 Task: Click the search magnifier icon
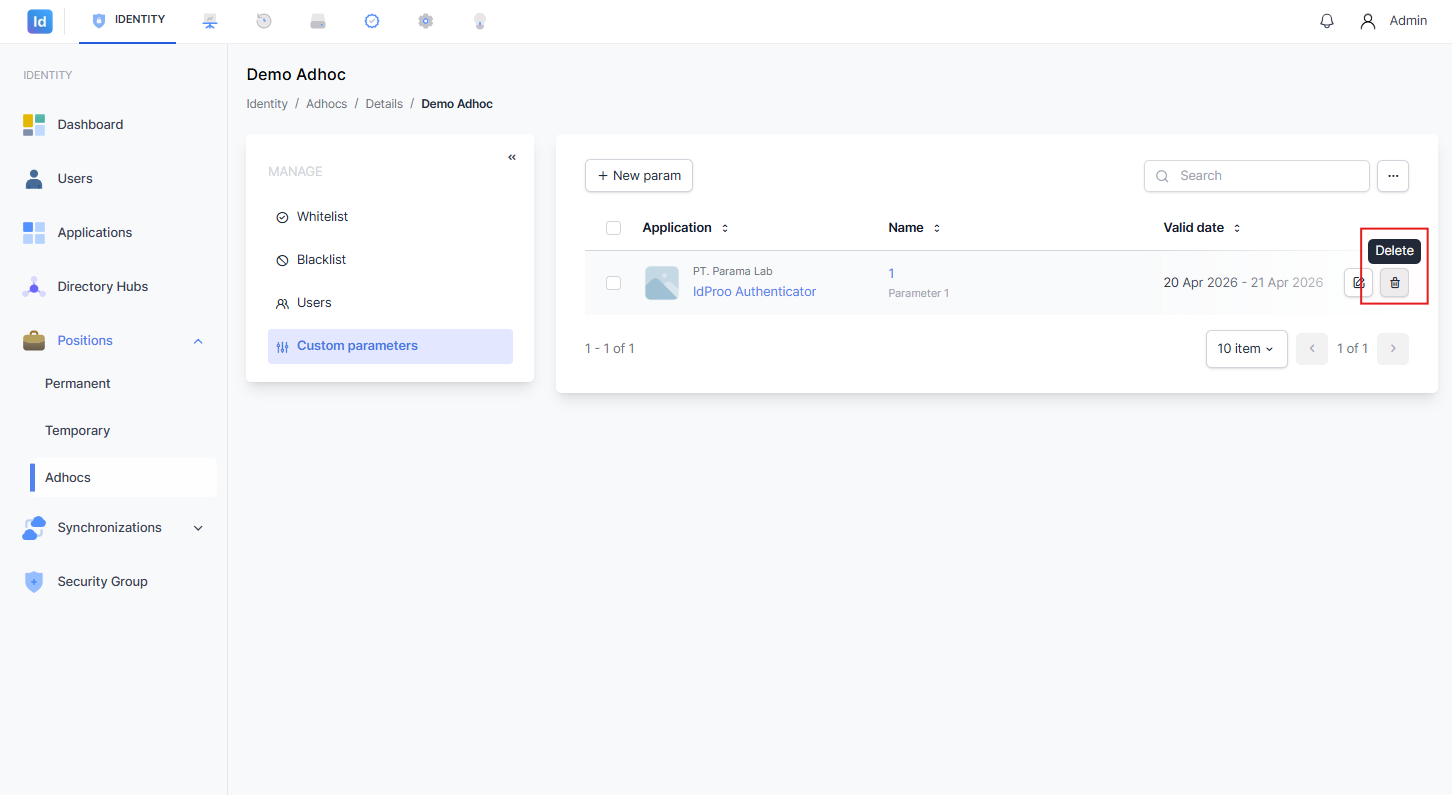[1162, 176]
